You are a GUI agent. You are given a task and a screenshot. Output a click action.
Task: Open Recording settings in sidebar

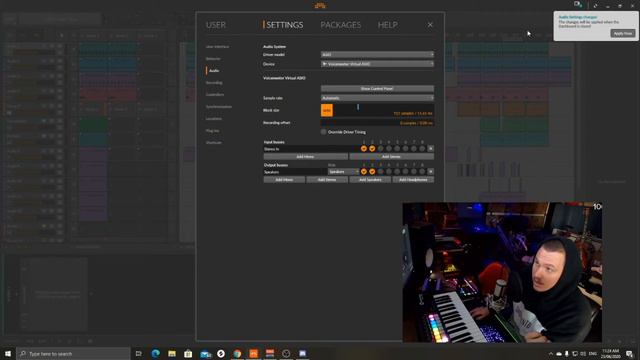click(214, 83)
